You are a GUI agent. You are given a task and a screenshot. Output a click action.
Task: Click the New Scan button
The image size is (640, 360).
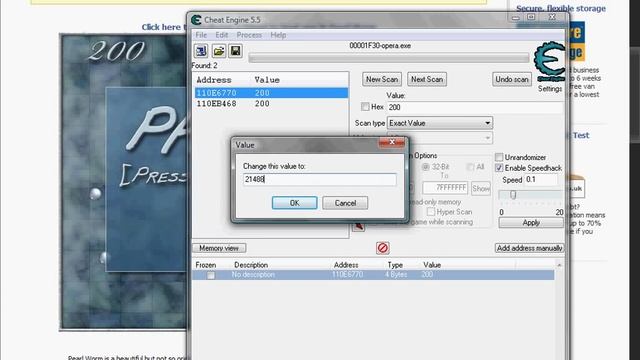[382, 79]
